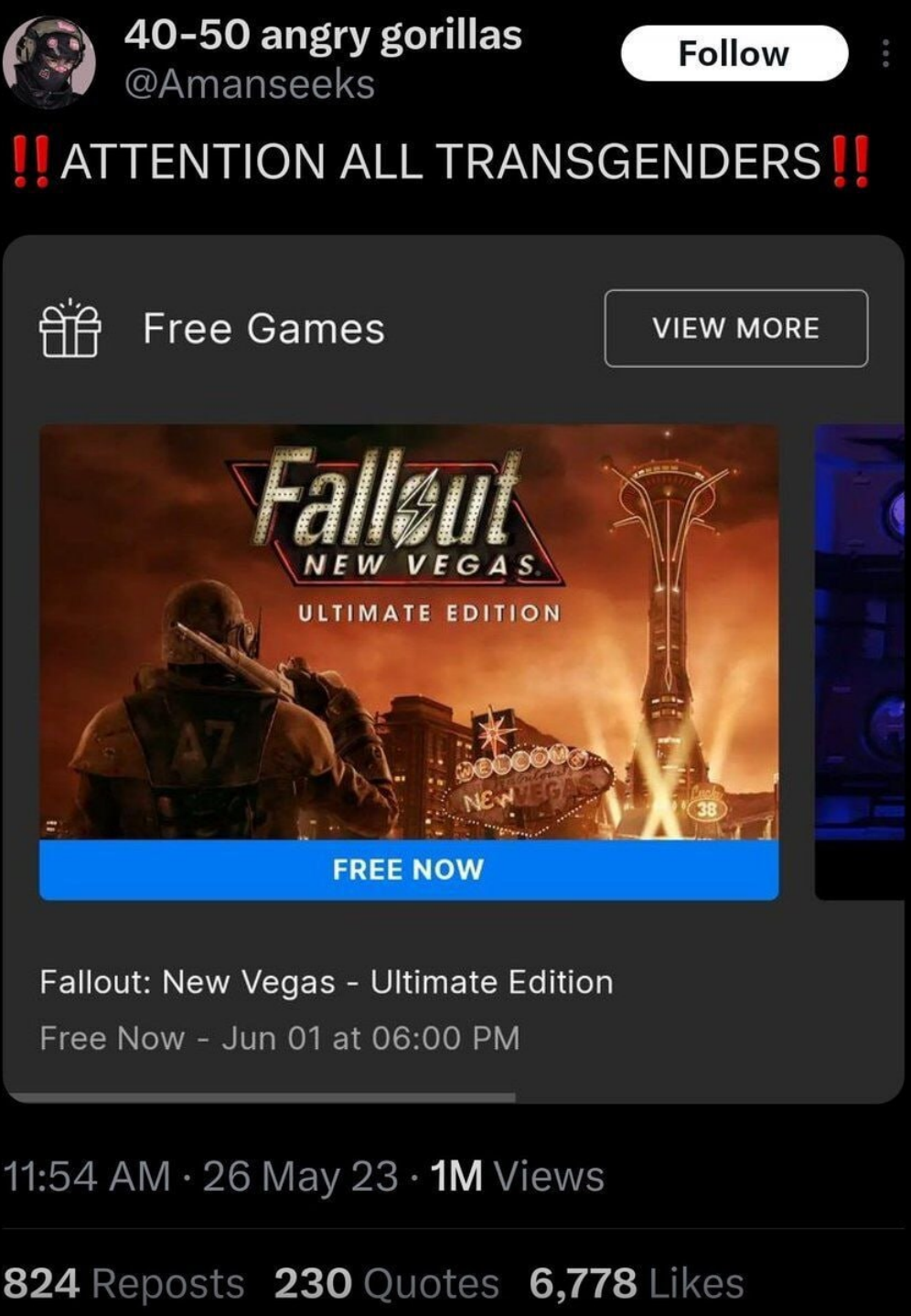Viewport: 911px width, 1316px height.
Task: Click the Fallout: New Vegas - Ultimate Edition title
Action: click(x=327, y=981)
